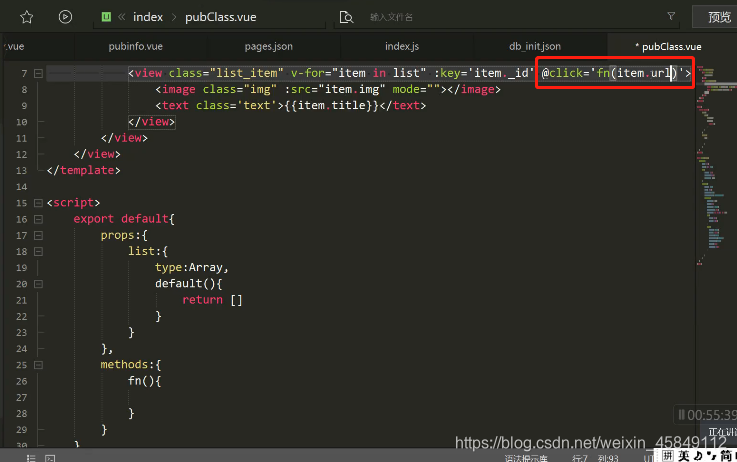Collapse the code fold at line 7
This screenshot has width=737, height=462.
point(39,73)
